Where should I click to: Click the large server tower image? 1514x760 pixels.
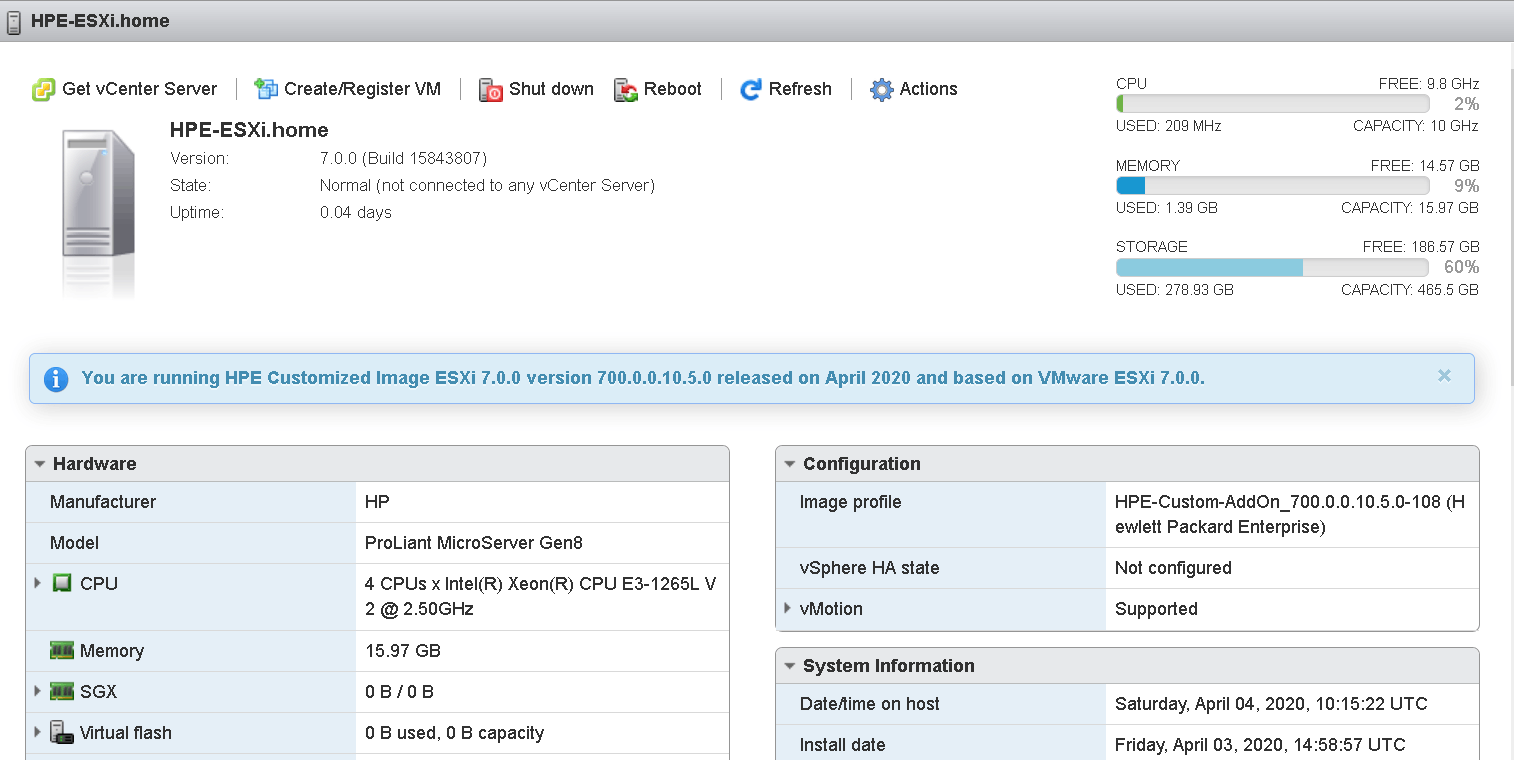click(x=97, y=210)
